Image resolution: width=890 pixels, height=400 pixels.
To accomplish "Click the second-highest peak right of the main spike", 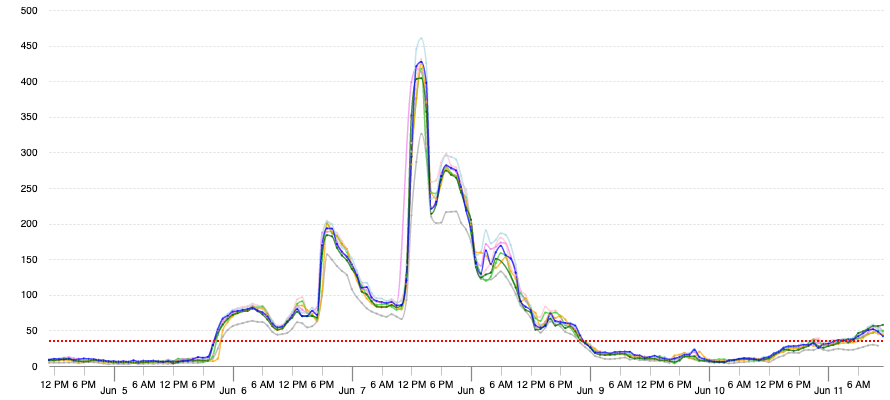I will (447, 155).
